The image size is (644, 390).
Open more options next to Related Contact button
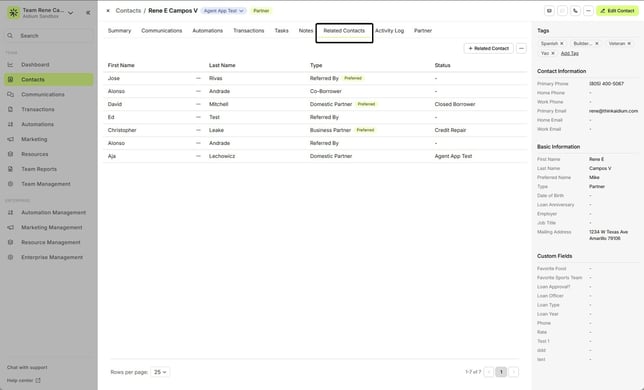pos(521,48)
